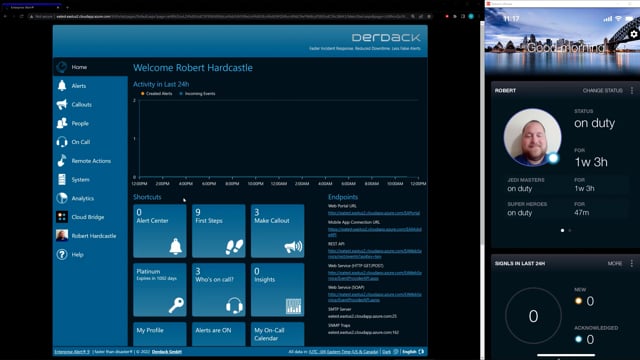Open the Help question mark icon
640x360 pixels.
[62, 255]
